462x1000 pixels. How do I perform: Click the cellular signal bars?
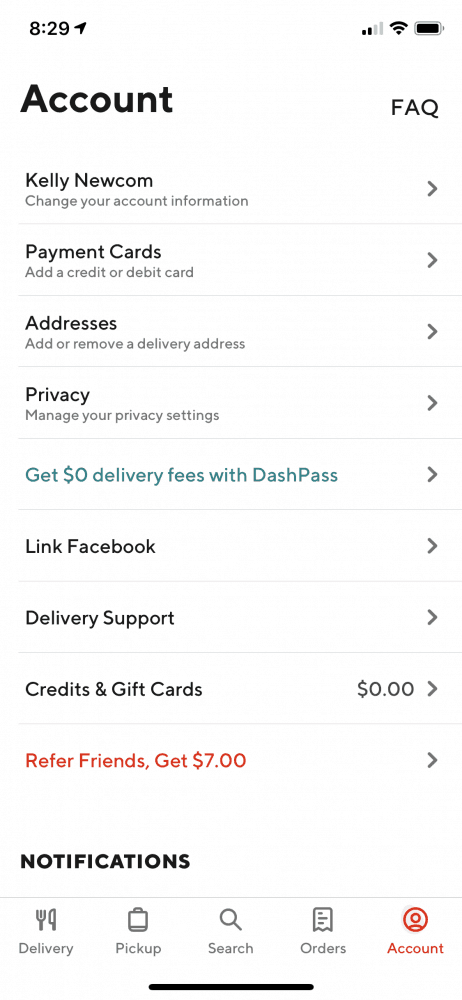point(372,29)
